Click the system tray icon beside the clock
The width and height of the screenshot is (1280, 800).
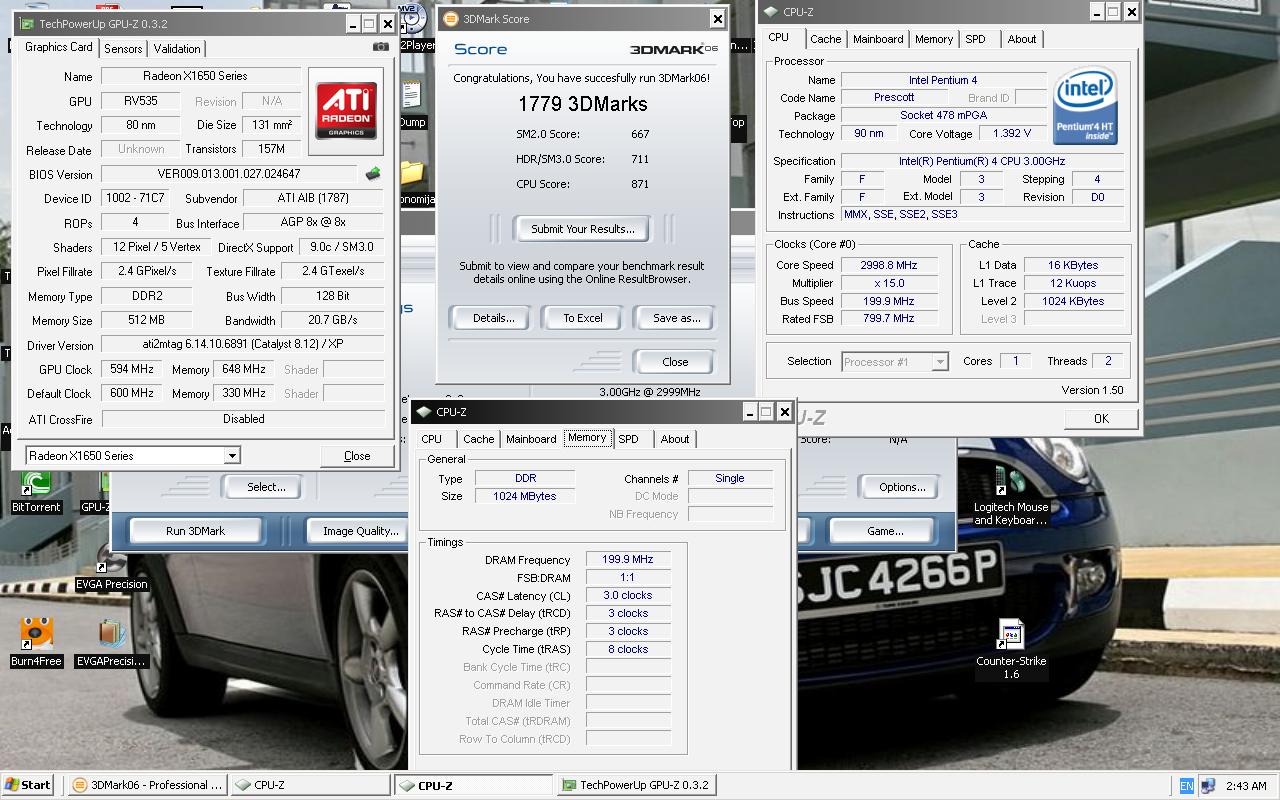[1208, 785]
